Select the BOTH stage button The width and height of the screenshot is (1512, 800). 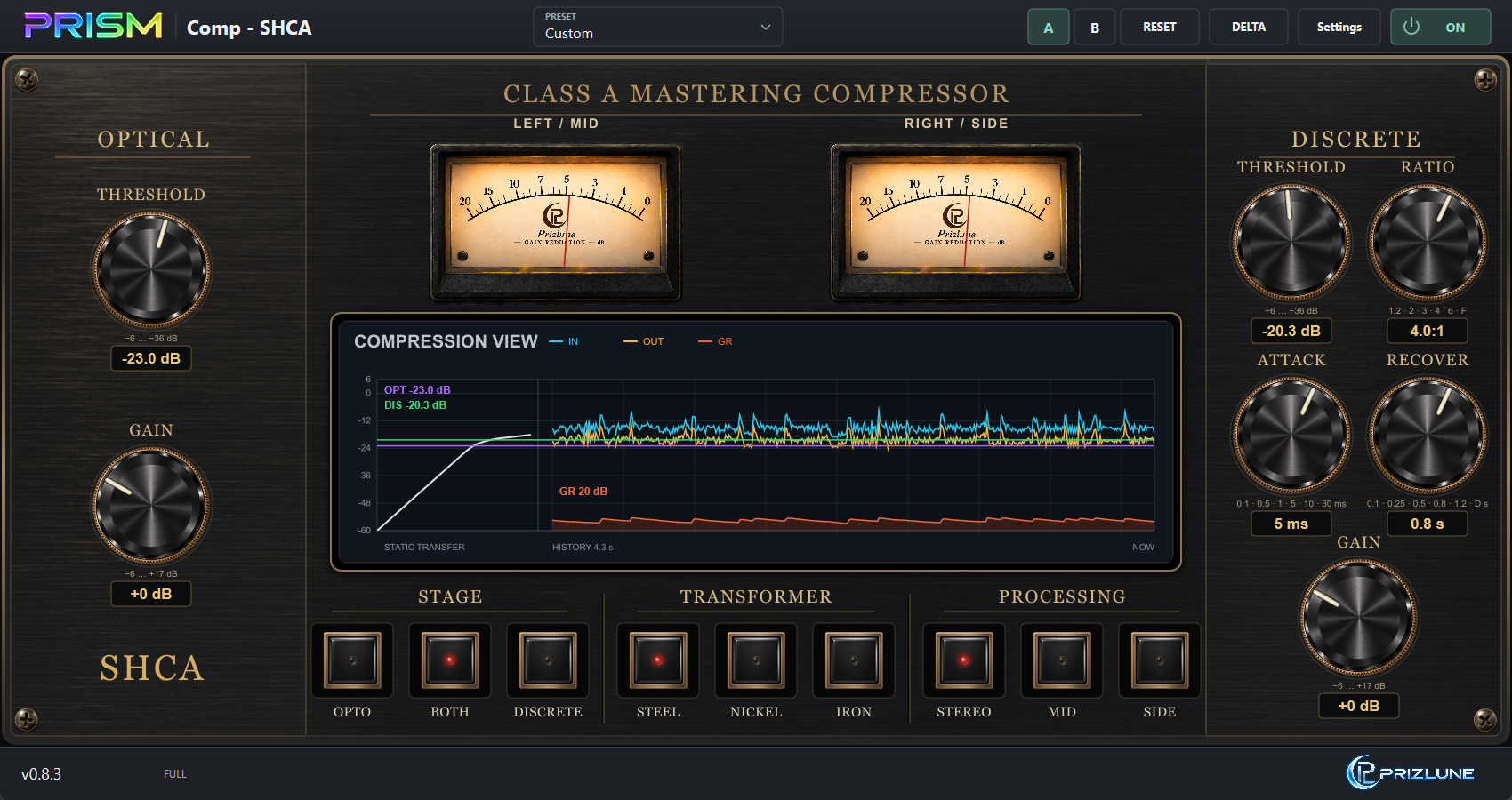pyautogui.click(x=450, y=660)
